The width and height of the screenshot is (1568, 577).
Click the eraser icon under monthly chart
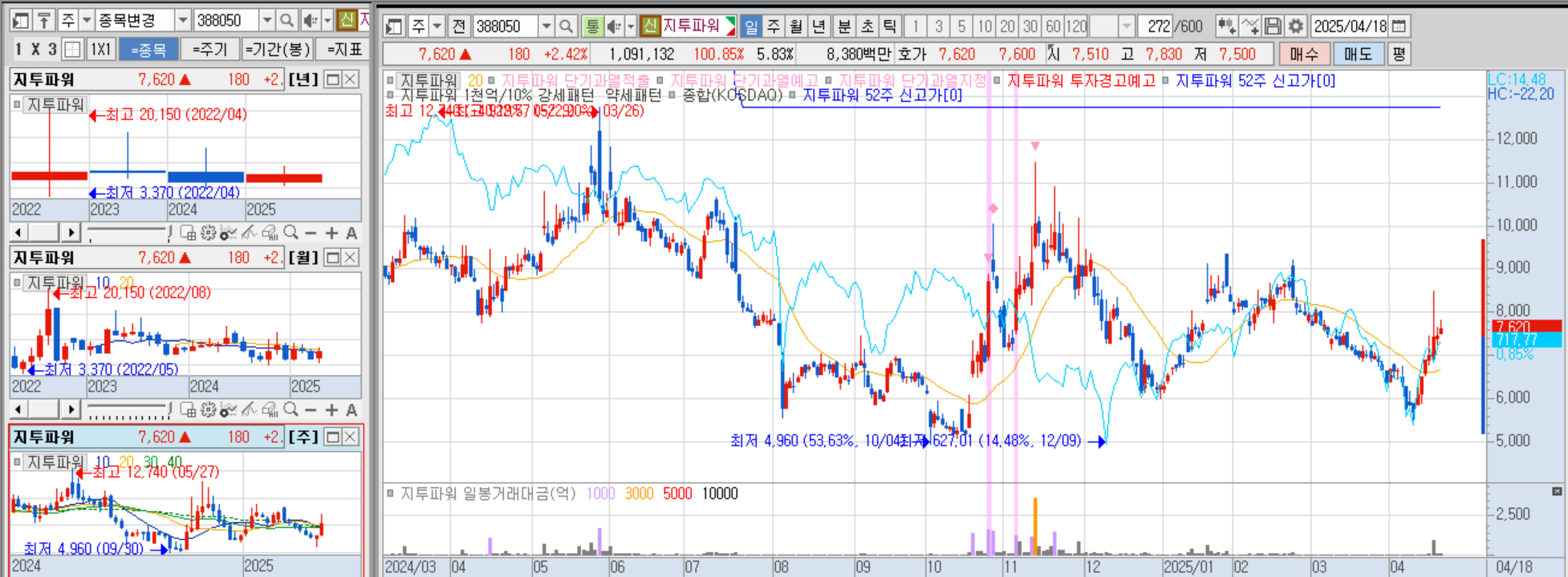[270, 410]
